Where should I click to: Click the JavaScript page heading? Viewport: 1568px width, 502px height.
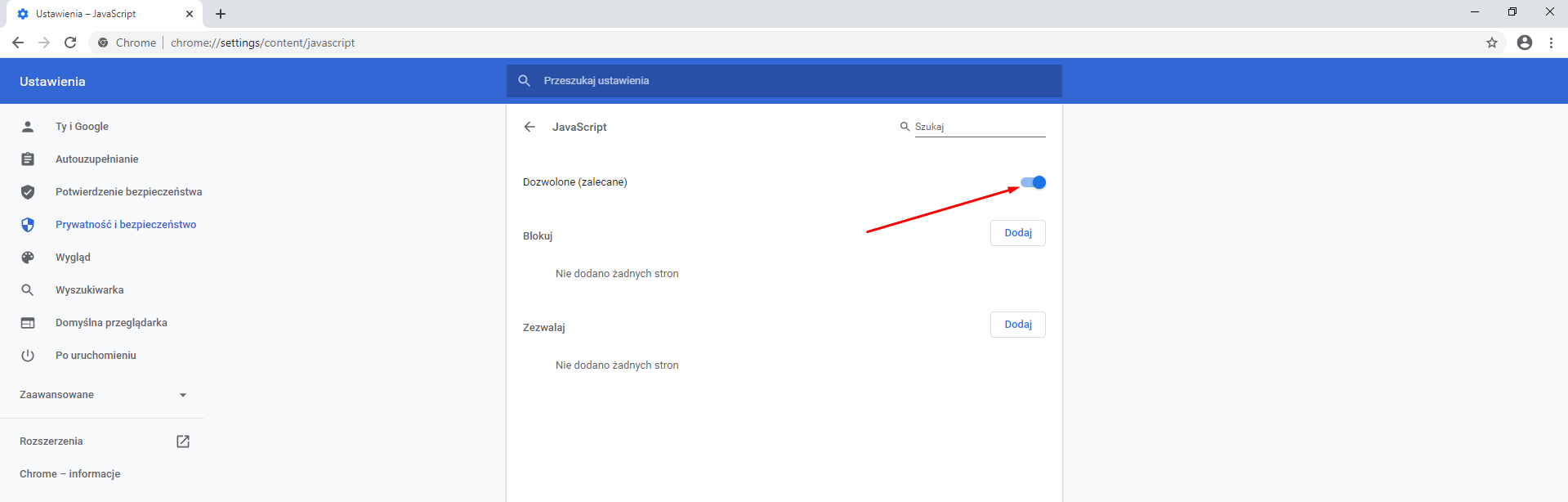(579, 127)
